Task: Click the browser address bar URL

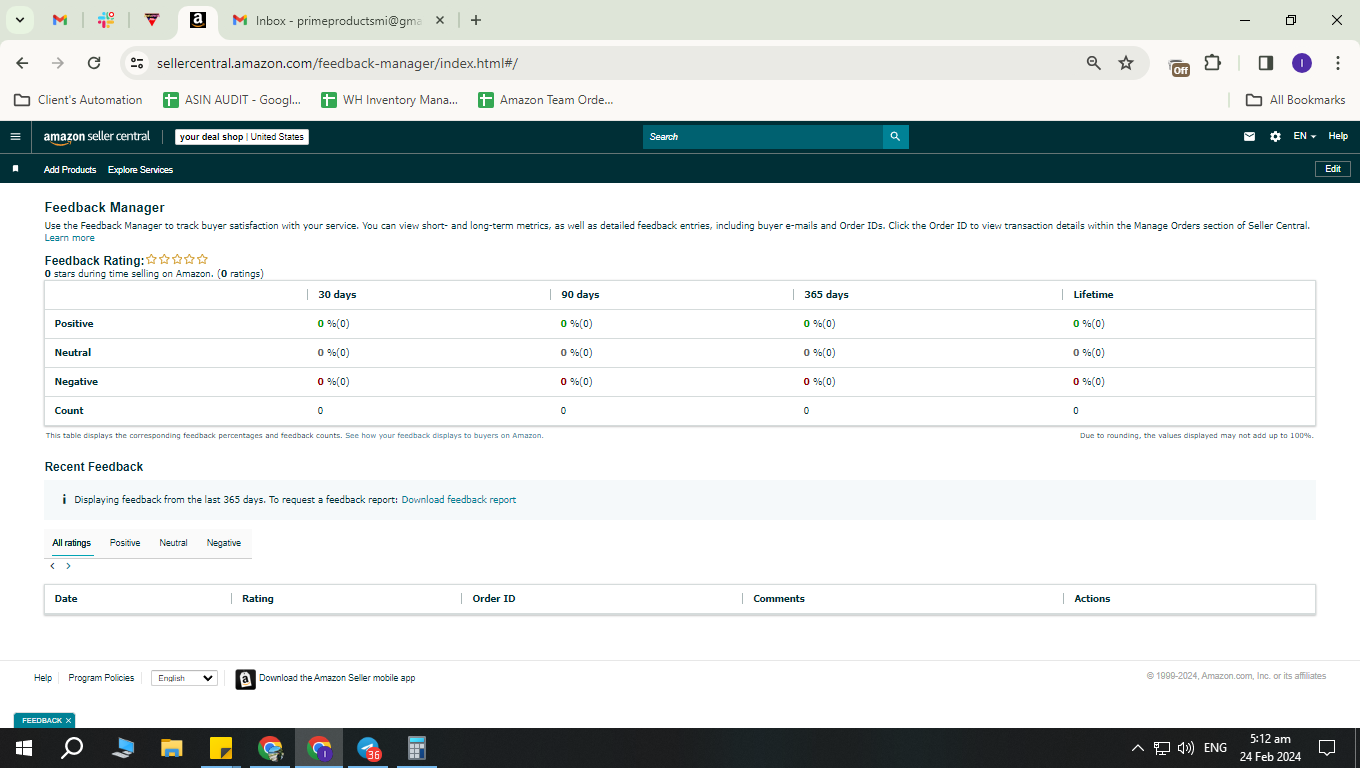Action: pos(337,63)
